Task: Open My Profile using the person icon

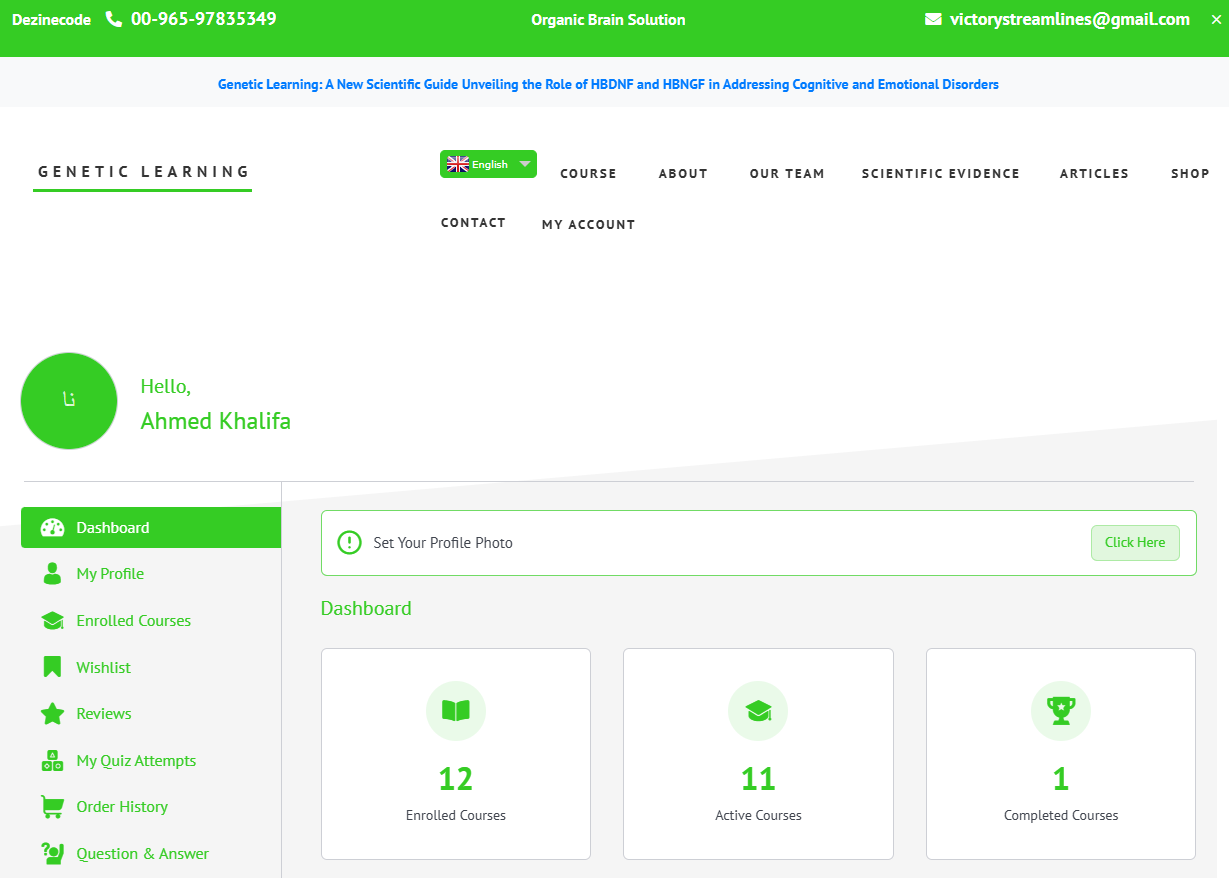Action: point(51,573)
